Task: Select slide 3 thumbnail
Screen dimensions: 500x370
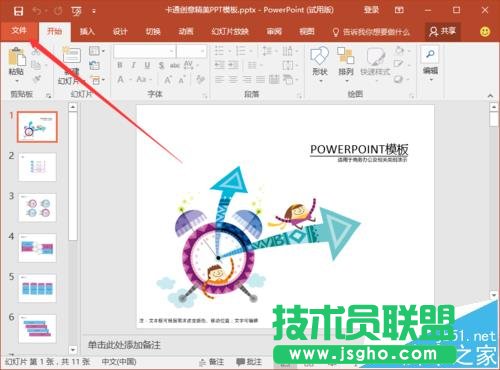Action: 37,208
